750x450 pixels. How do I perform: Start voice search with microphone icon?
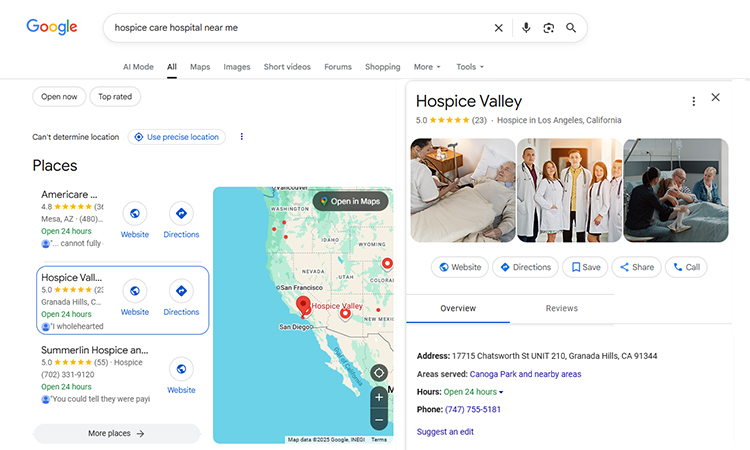click(526, 28)
